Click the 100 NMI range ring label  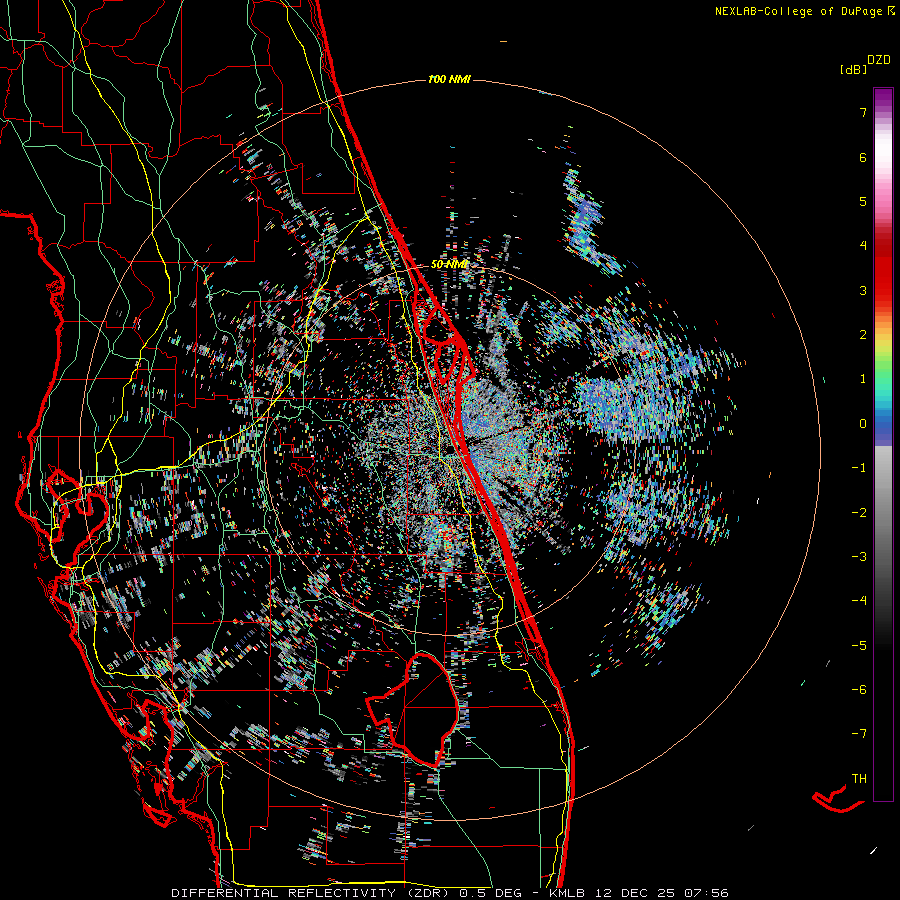pos(449,79)
